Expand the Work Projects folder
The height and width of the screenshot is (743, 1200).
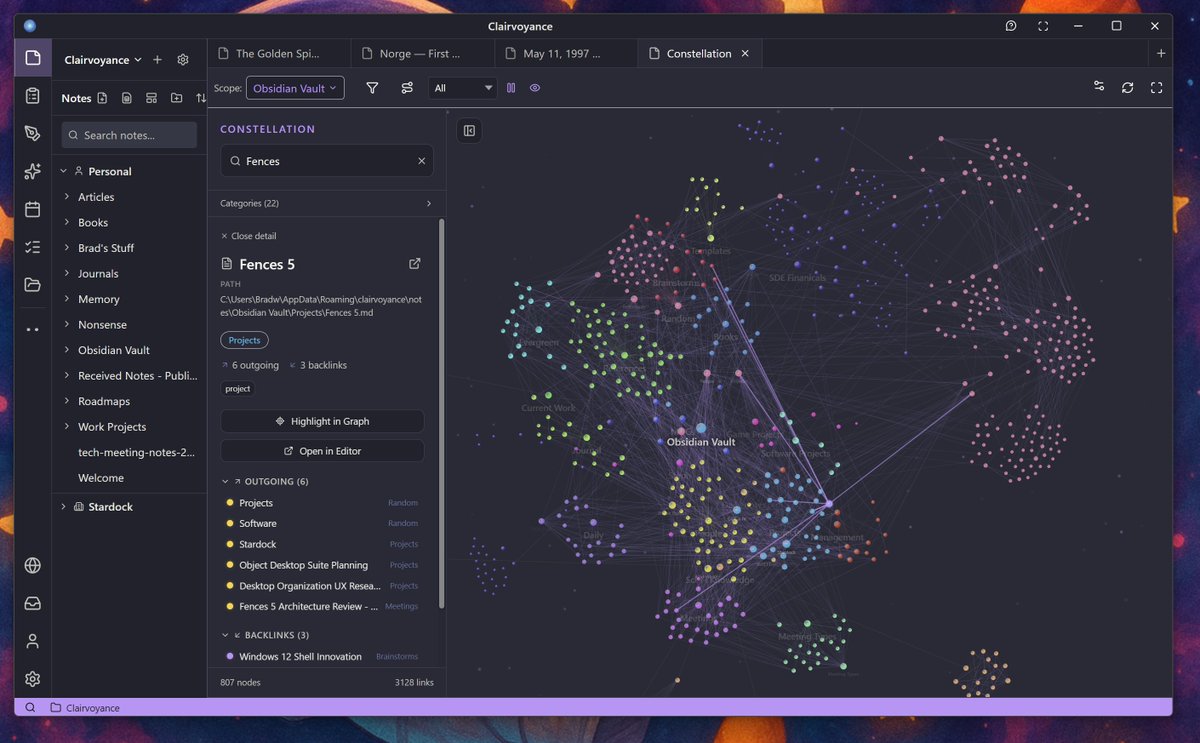pyautogui.click(x=67, y=427)
